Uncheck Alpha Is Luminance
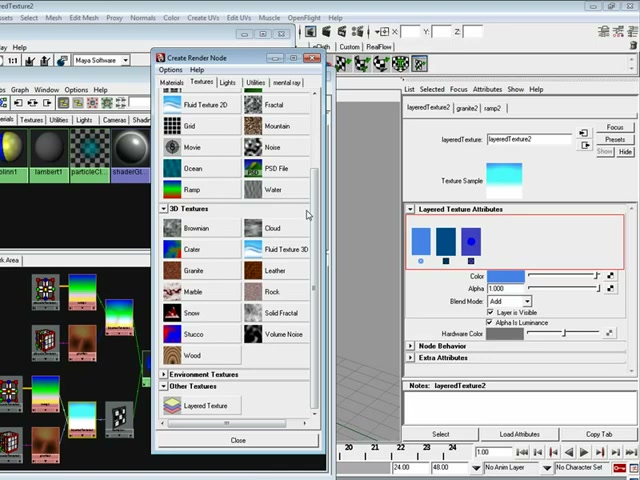This screenshot has height=480, width=640. (x=489, y=322)
